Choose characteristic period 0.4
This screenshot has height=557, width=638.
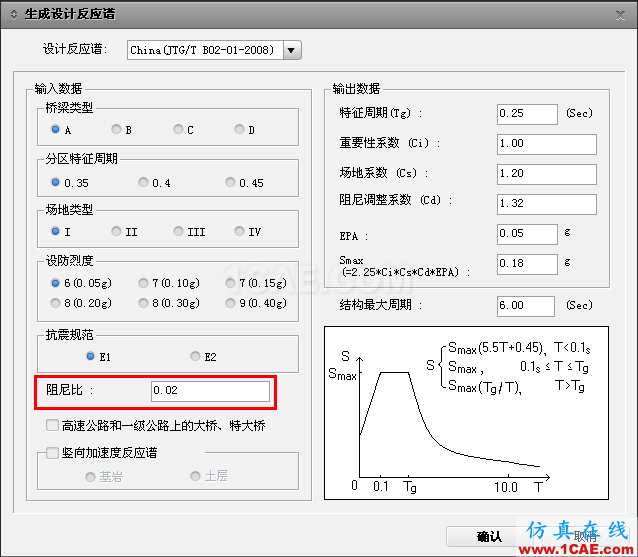143,182
